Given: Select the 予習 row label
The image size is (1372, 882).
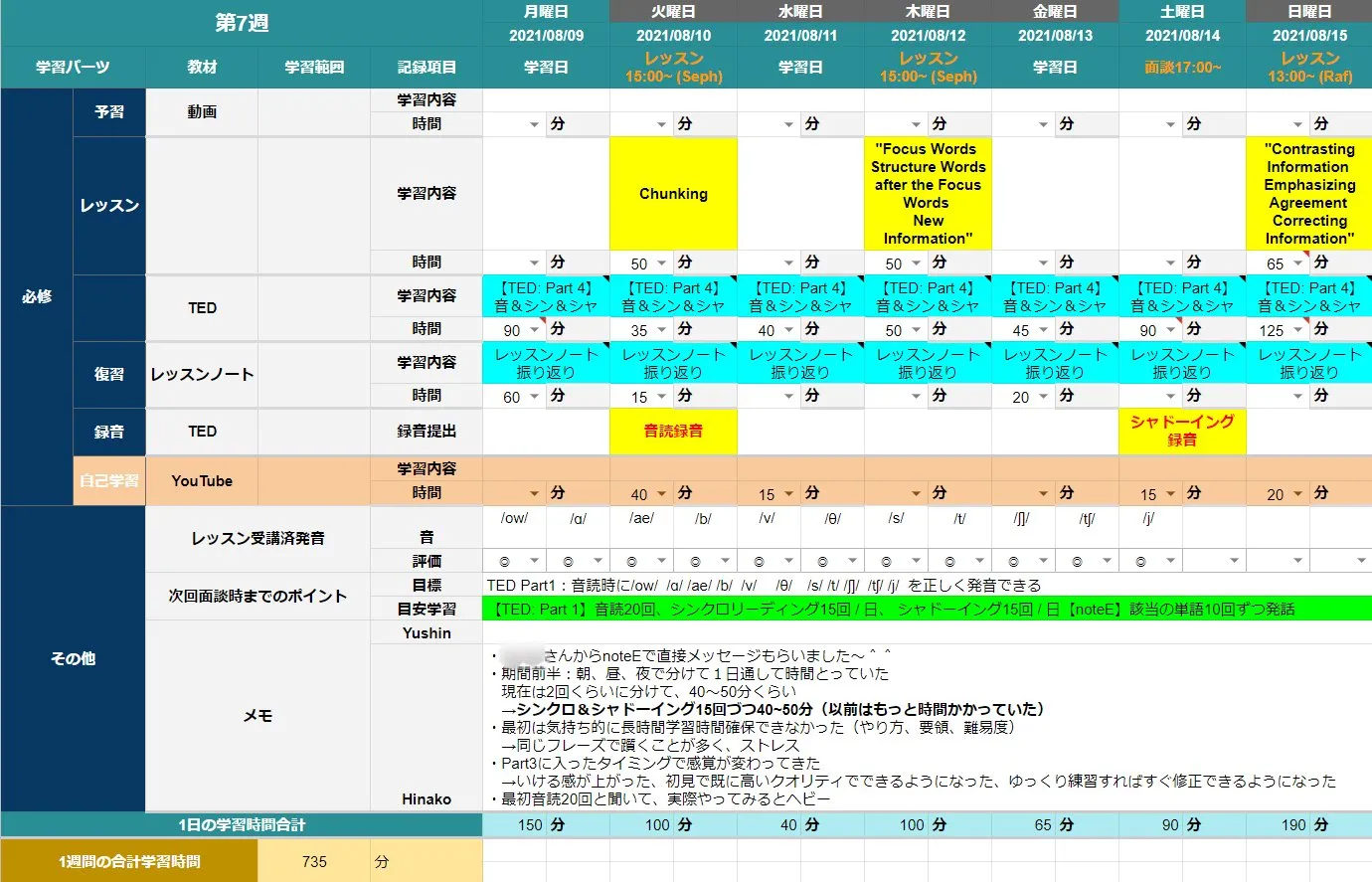Looking at the screenshot, I should (109, 112).
